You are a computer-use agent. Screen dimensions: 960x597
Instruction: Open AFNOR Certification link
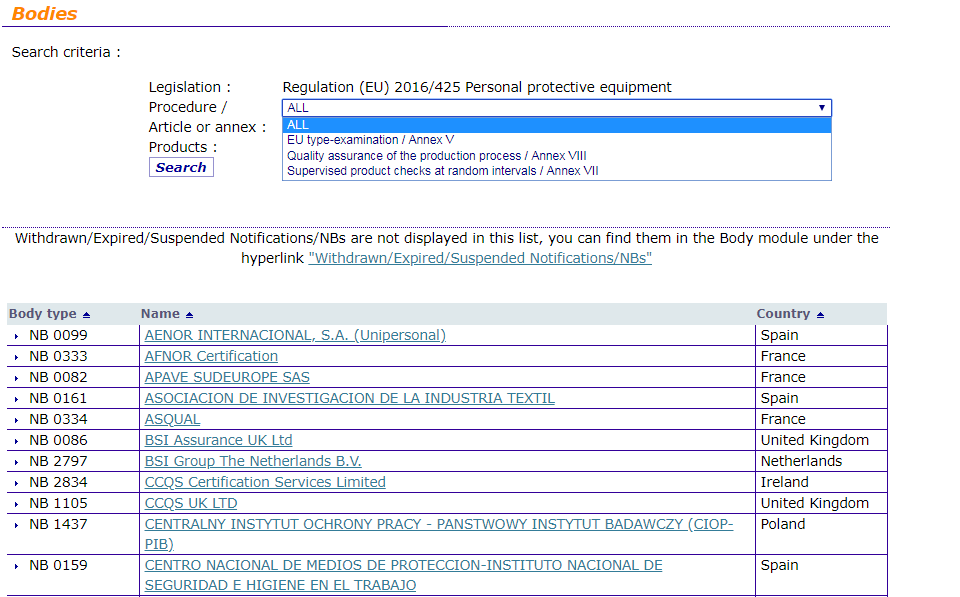[x=211, y=356]
